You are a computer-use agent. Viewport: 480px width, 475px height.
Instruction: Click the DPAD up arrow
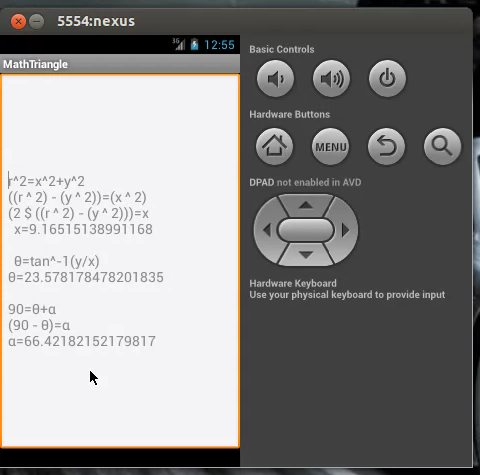point(306,205)
